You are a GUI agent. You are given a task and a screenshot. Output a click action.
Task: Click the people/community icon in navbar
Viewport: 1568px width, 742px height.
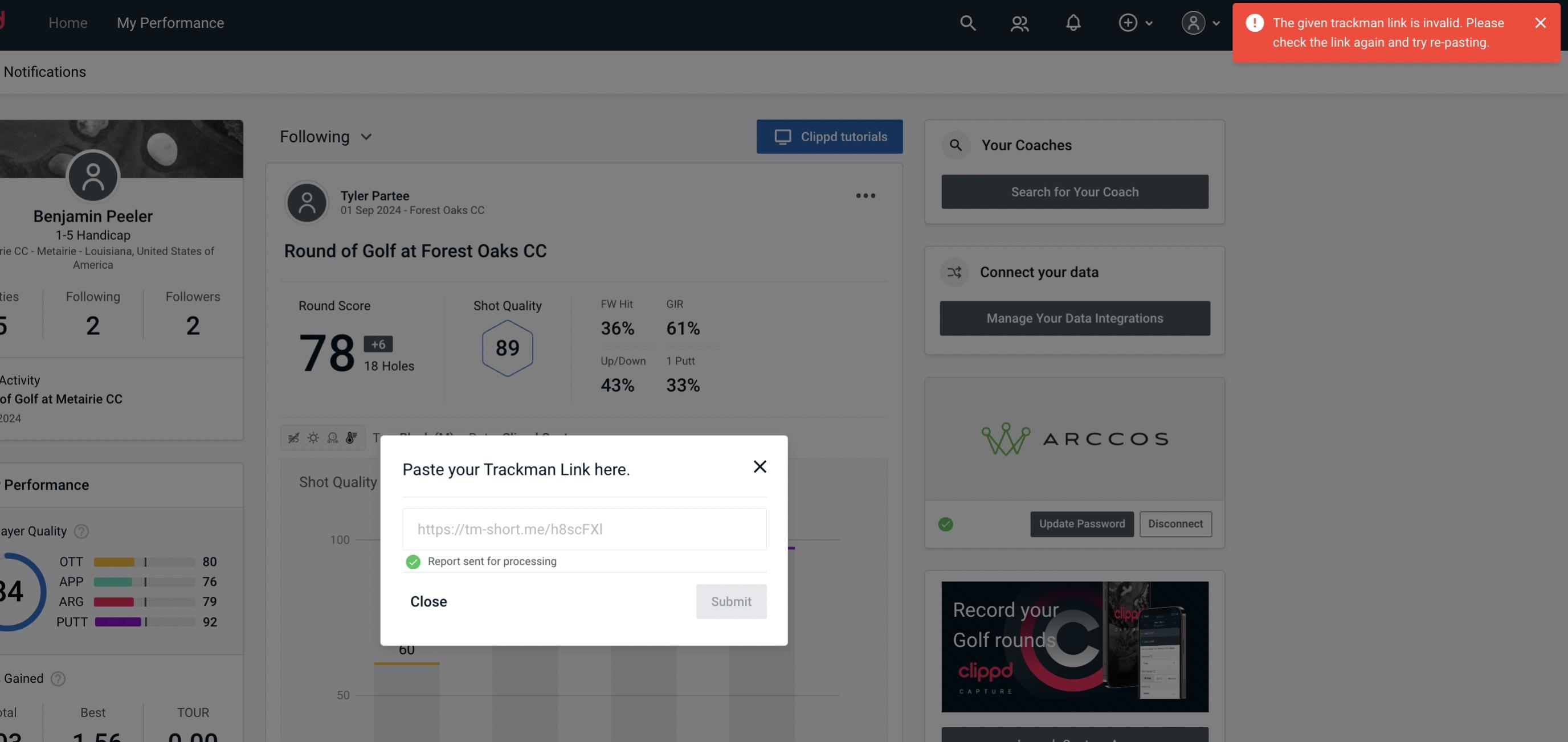pyautogui.click(x=1019, y=21)
